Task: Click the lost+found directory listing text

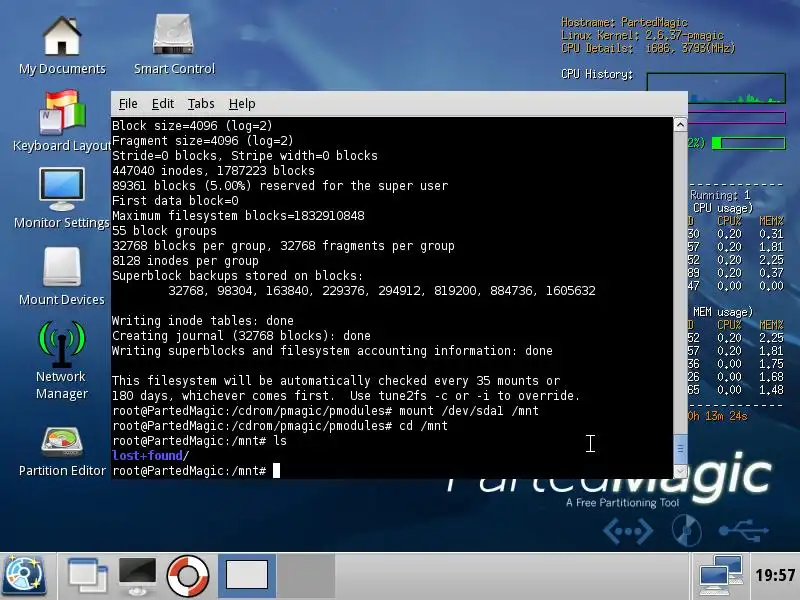Action: point(150,456)
